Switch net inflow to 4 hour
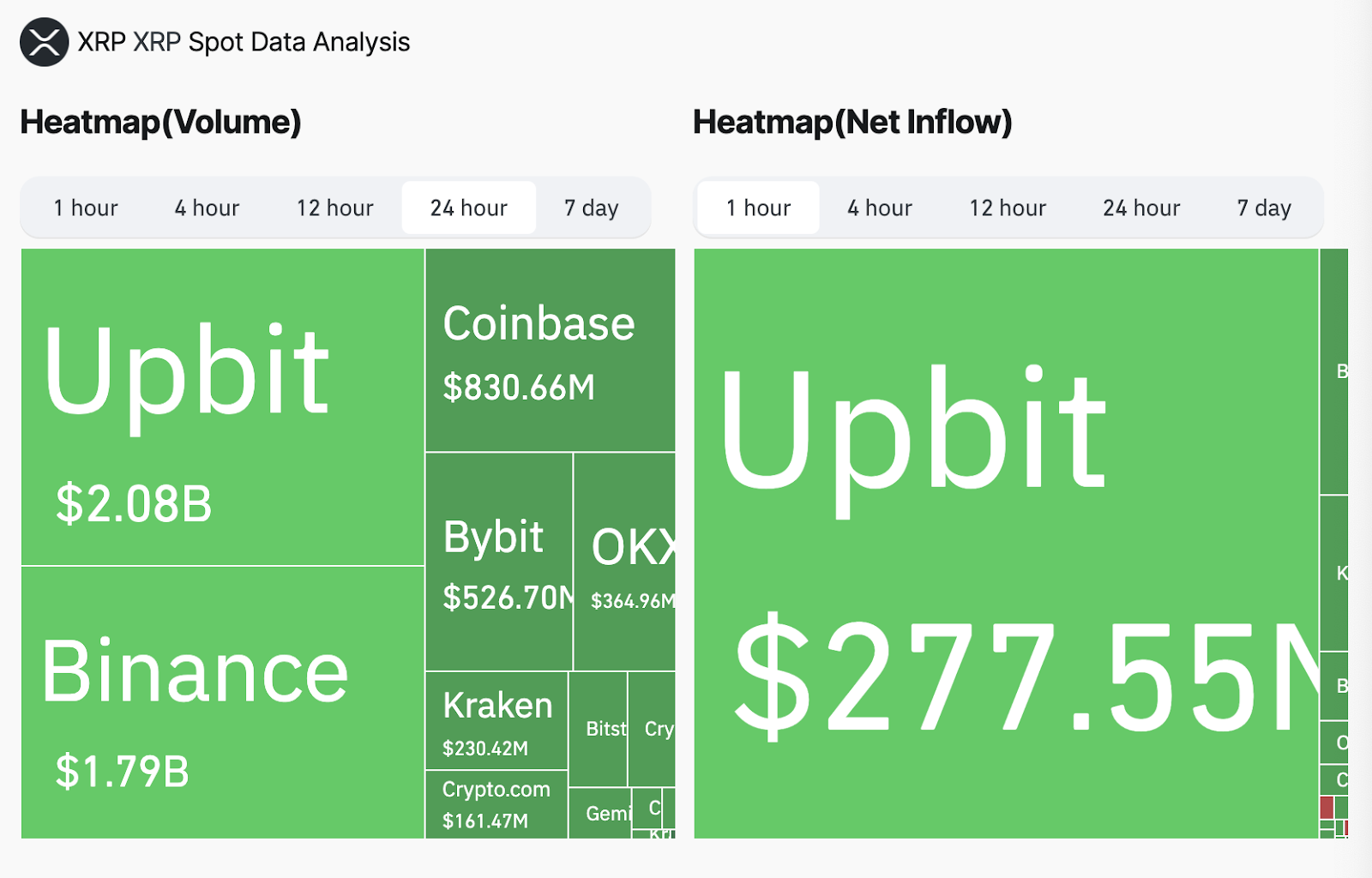The height and width of the screenshot is (878, 1372). pos(880,208)
